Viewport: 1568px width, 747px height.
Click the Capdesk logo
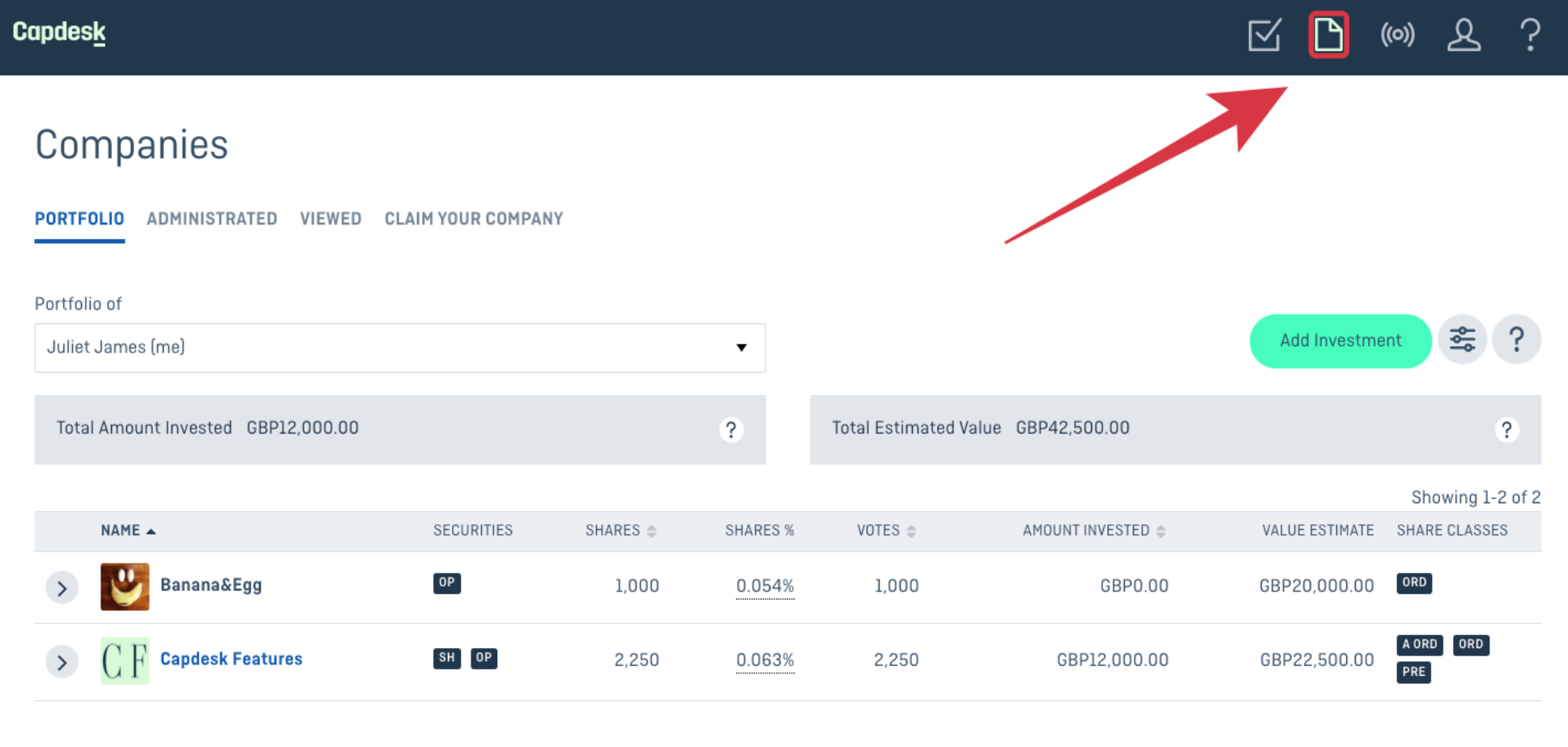pos(59,32)
